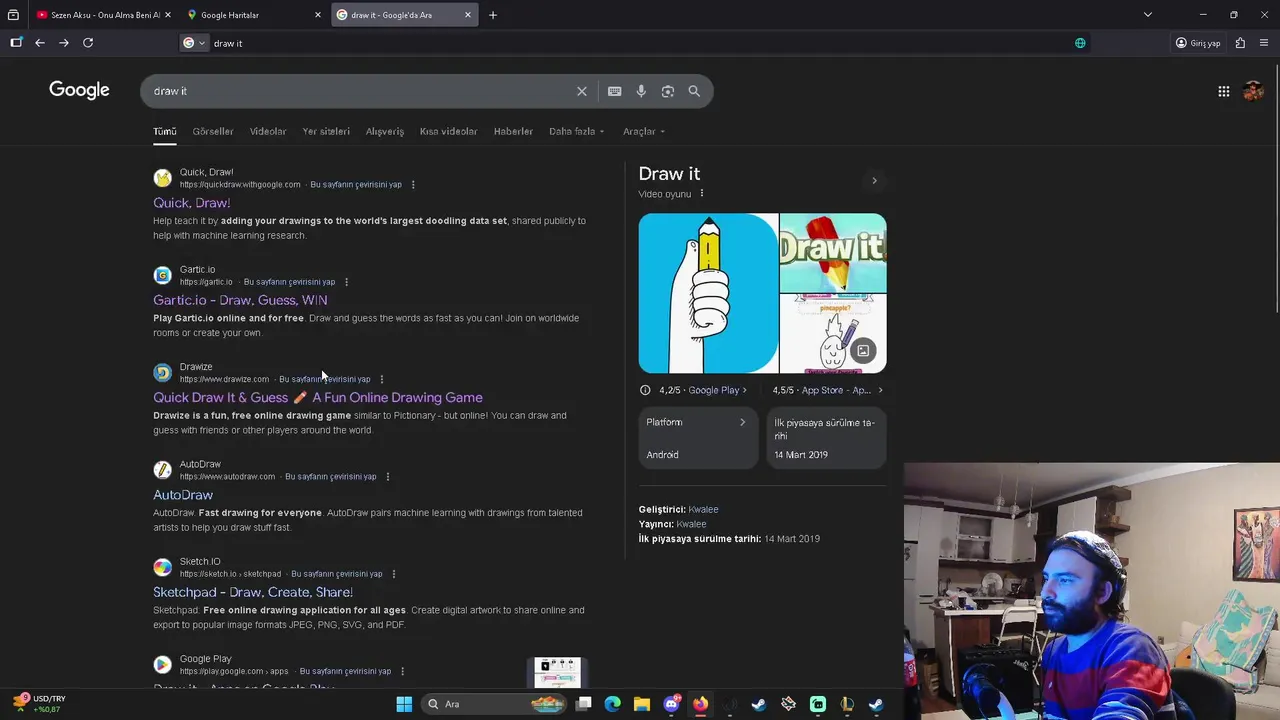The image size is (1280, 720).
Task: Open the list all tabs chevron
Action: tap(1148, 15)
